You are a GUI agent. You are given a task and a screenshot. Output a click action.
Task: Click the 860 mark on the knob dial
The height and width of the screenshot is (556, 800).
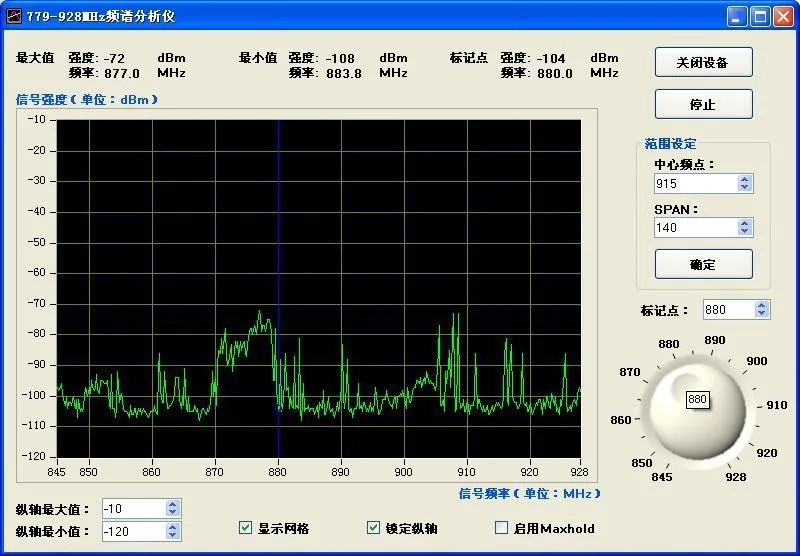pos(621,420)
